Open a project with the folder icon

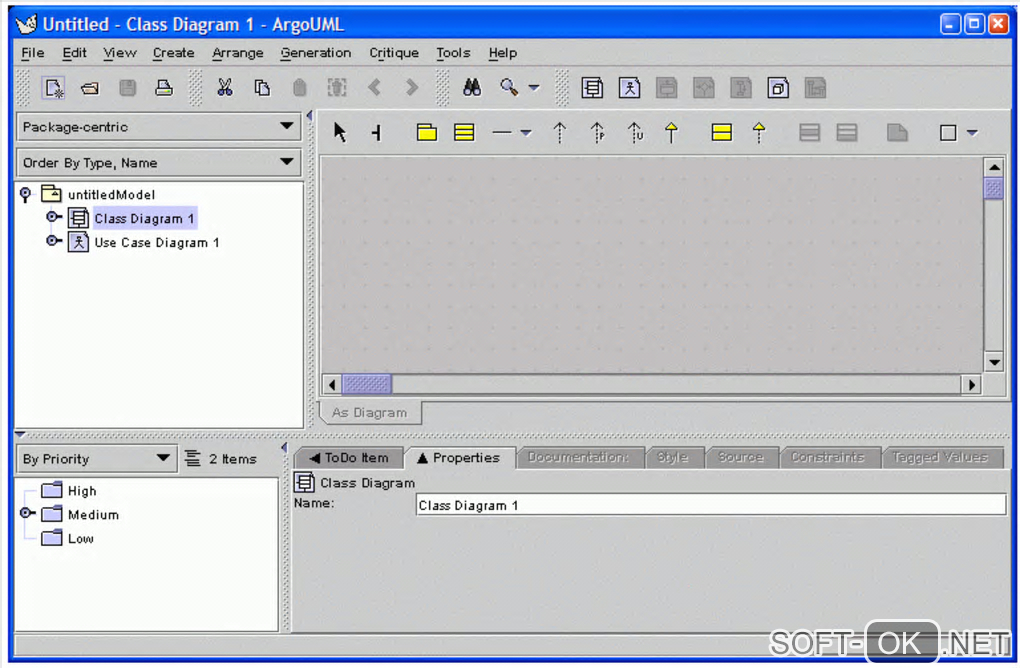90,88
